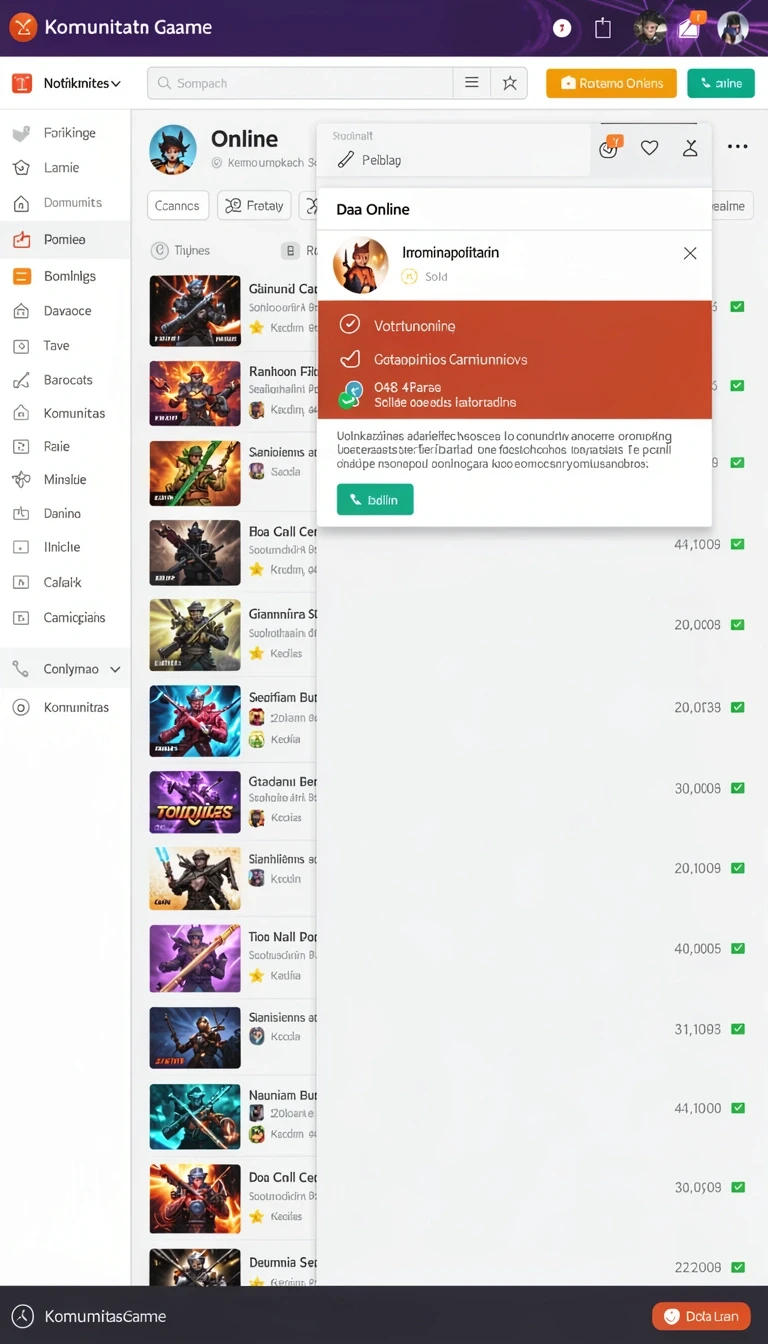Click the Daa Online heading
Screen dimensions: 768x1344
373,210
